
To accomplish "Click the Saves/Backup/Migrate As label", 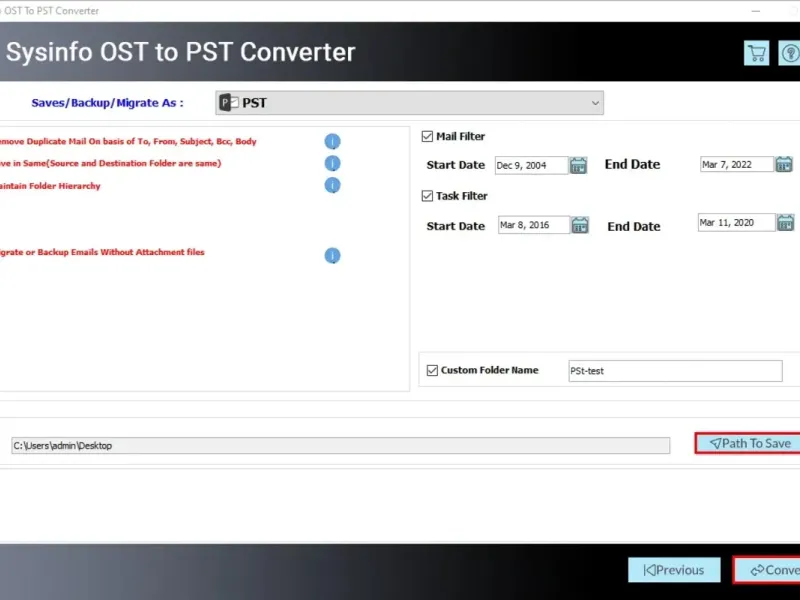I will coord(107,103).
